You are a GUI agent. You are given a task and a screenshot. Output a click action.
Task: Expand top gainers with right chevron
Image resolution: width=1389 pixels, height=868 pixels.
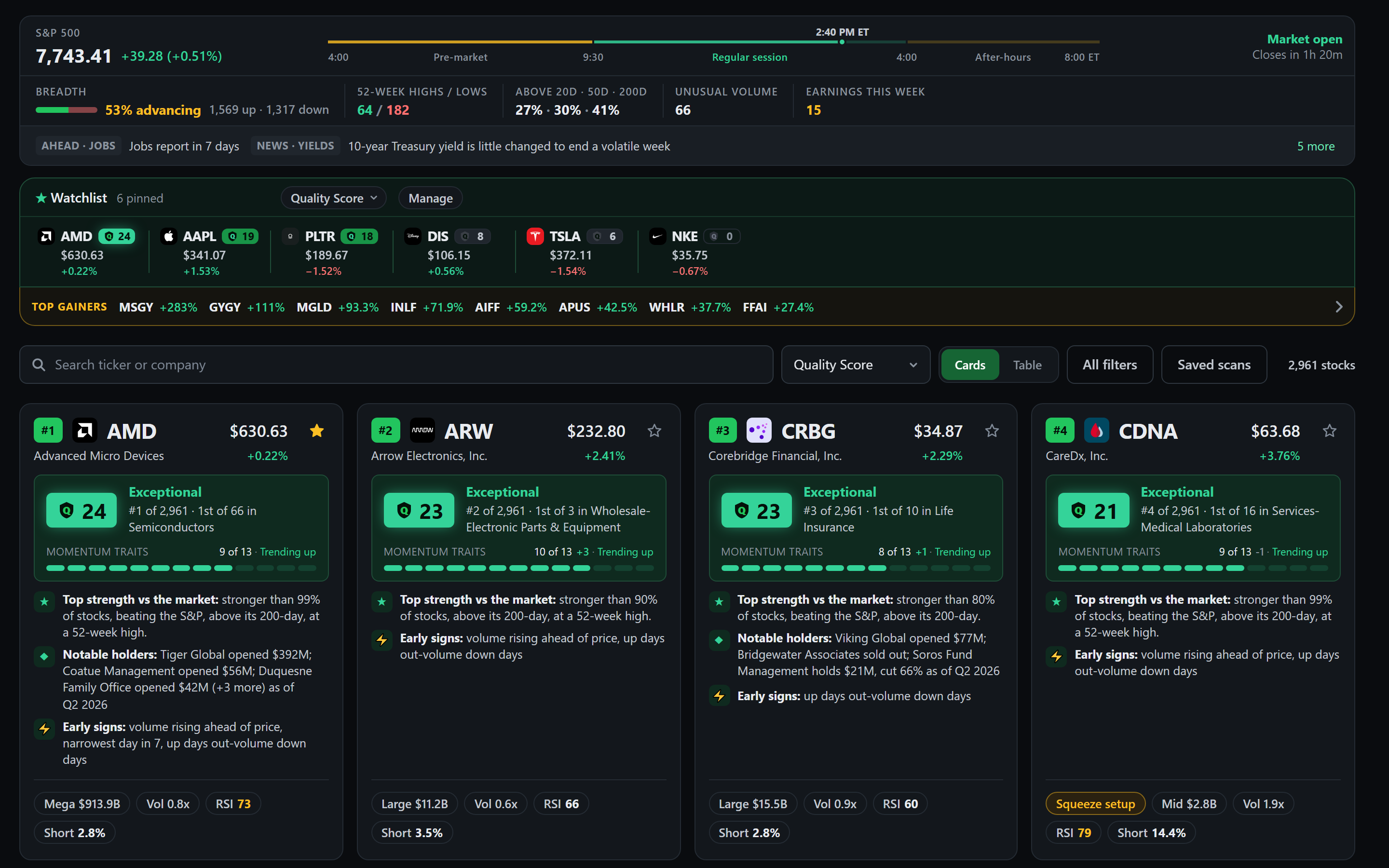[1338, 307]
